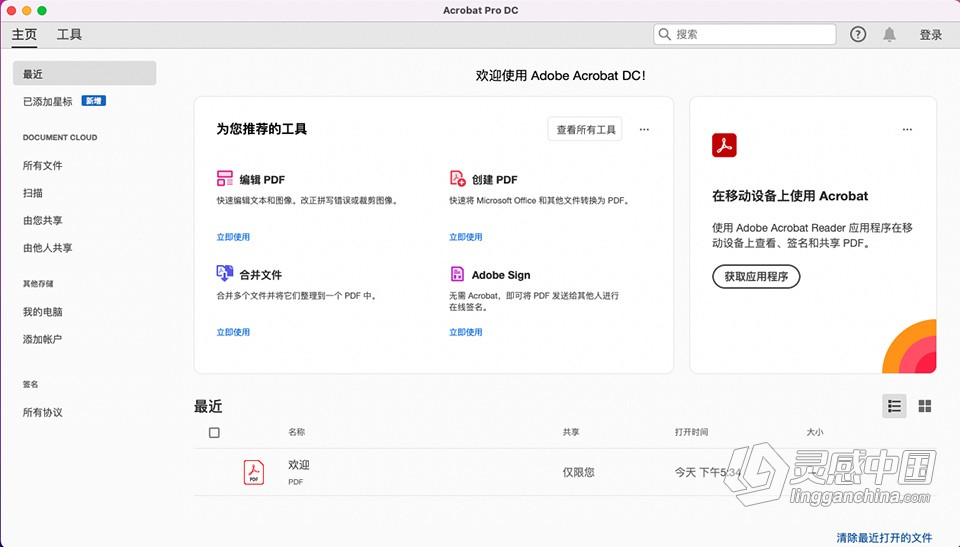
Task: Click the Combine Files (合并文件) icon
Action: coord(225,273)
